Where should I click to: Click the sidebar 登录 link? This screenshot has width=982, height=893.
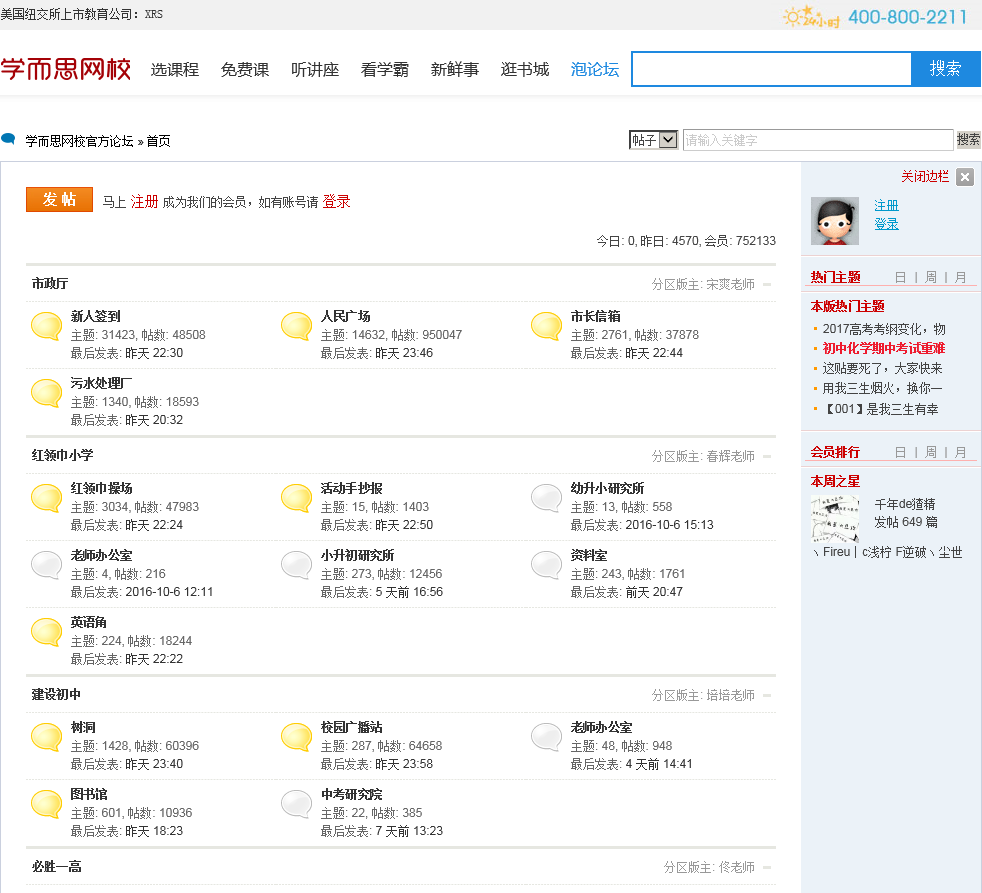point(886,224)
